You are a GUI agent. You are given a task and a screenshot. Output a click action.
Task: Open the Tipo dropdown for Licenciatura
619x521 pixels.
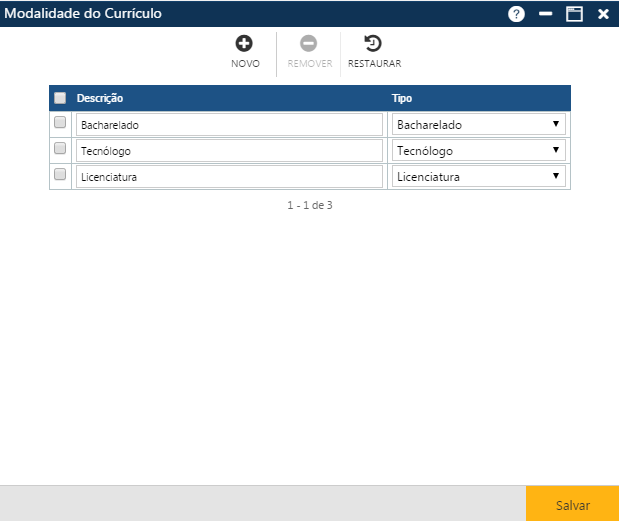pyautogui.click(x=478, y=177)
